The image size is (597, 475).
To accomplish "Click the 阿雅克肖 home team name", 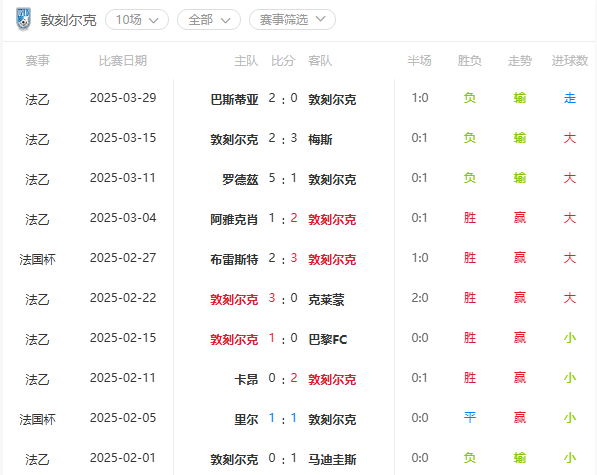I will pos(234,220).
